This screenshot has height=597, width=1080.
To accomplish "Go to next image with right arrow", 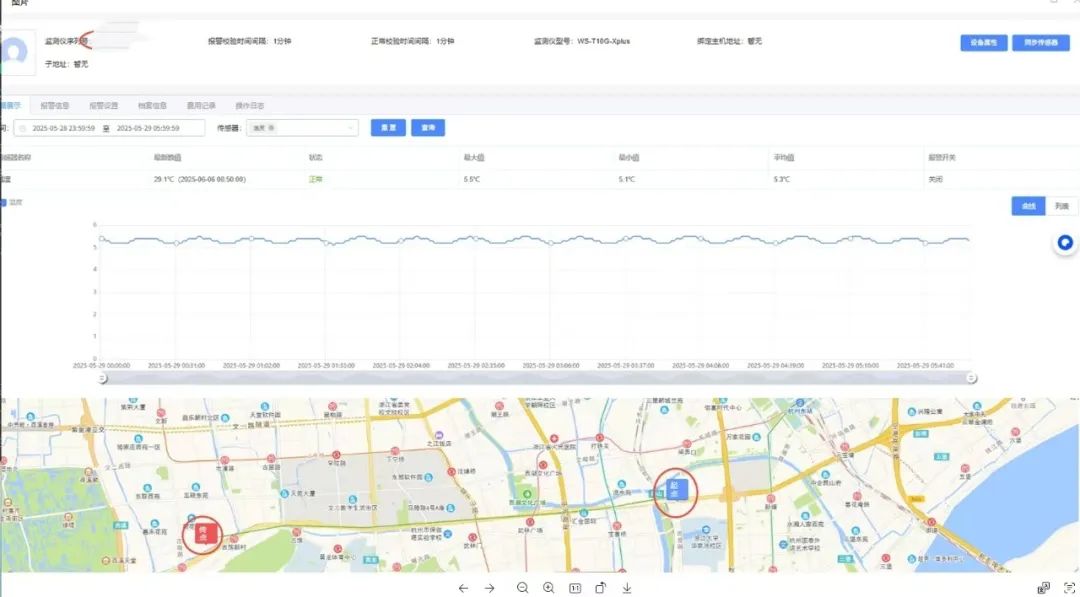I will pos(490,588).
